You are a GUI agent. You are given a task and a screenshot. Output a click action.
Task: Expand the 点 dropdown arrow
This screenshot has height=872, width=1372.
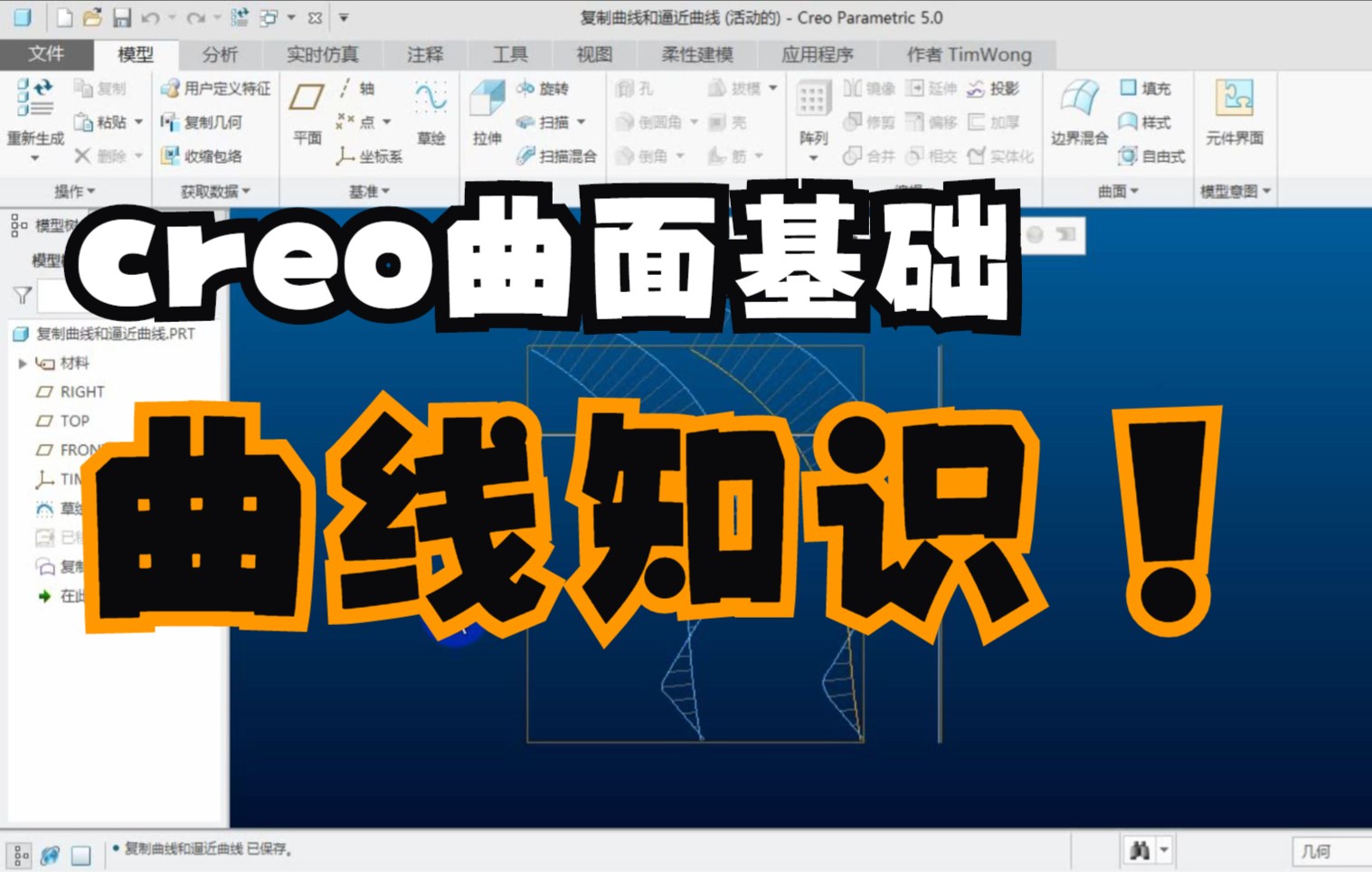point(387,122)
